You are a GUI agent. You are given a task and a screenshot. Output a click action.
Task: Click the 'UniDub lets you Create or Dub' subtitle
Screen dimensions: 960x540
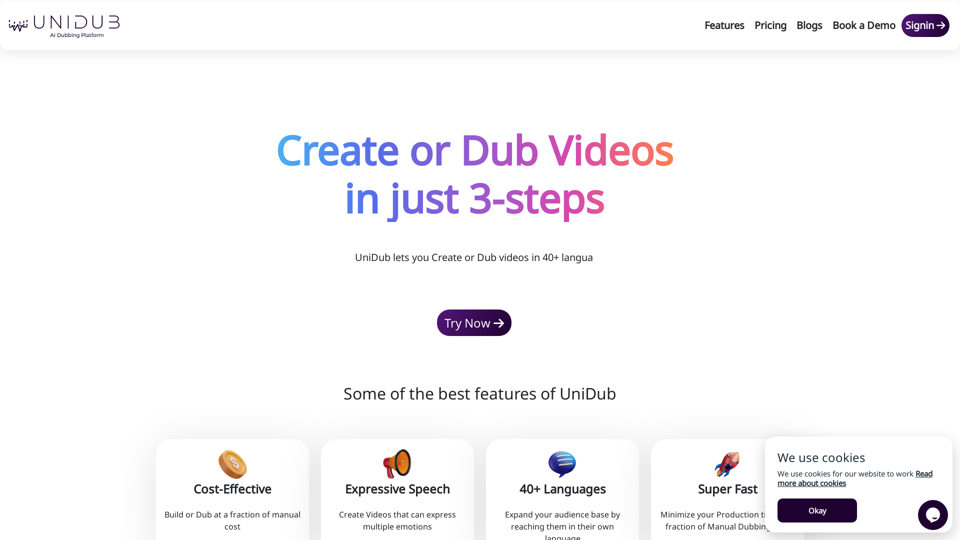(x=474, y=257)
